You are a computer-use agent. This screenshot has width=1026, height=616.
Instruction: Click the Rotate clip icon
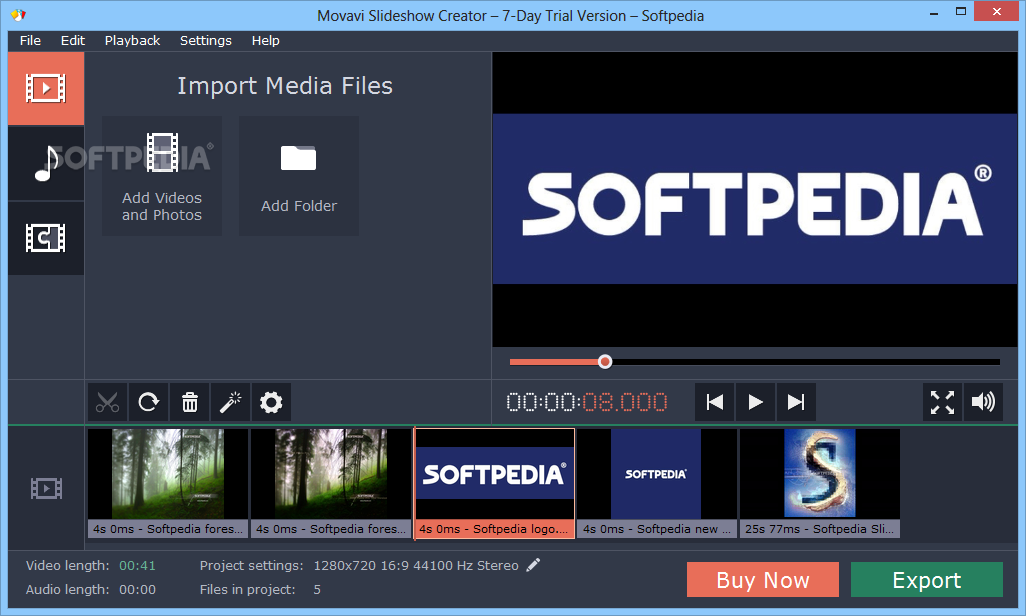pyautogui.click(x=149, y=402)
